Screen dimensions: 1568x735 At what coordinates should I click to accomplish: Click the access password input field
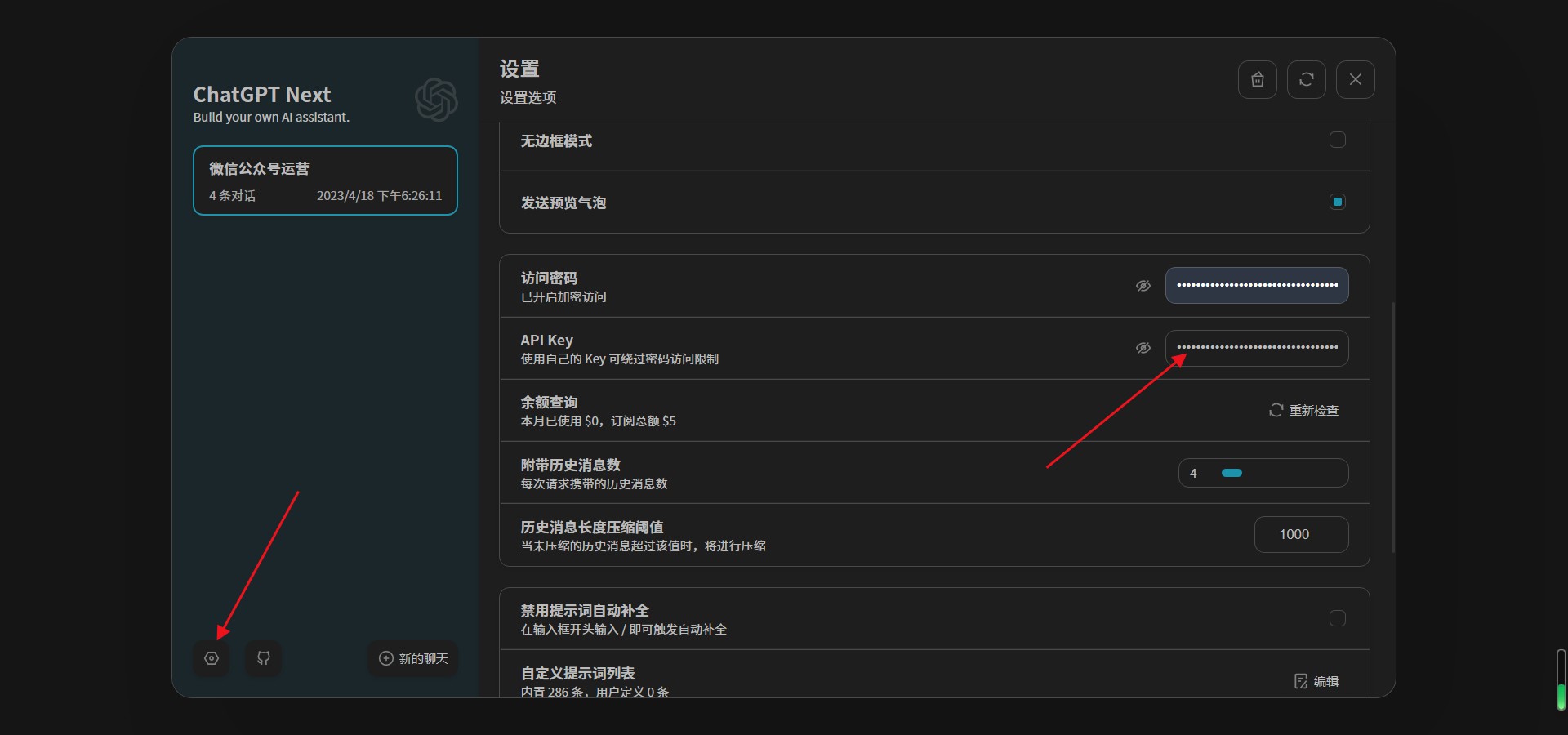(x=1257, y=286)
